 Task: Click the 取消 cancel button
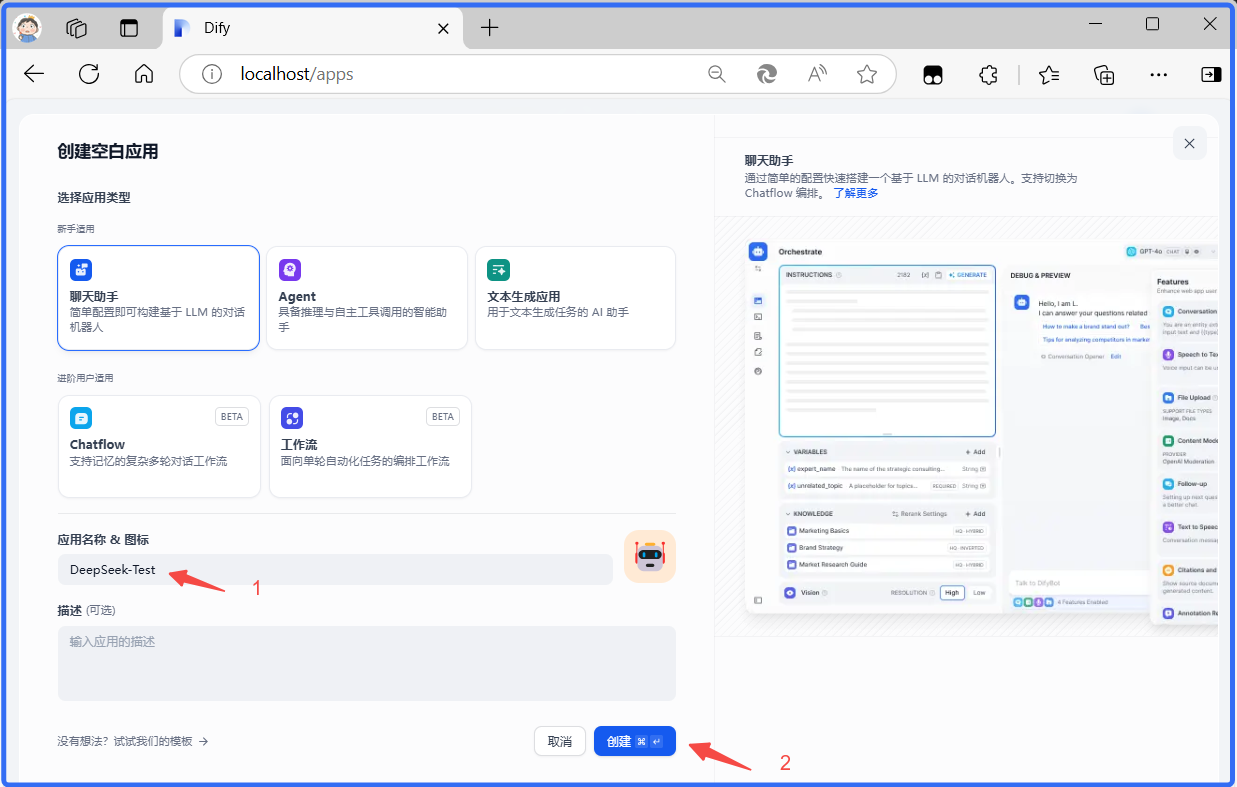coord(560,741)
